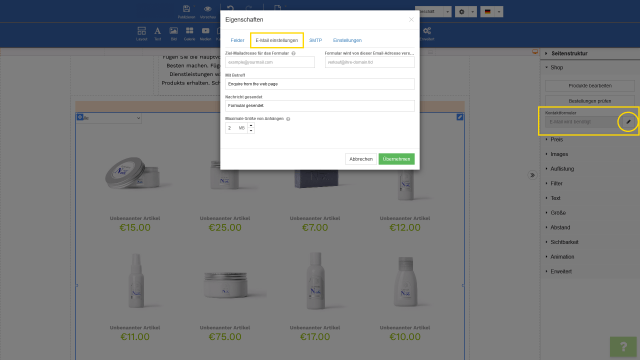
Task: Switch to the E-Mail Einstellungen tab
Action: 277,40
